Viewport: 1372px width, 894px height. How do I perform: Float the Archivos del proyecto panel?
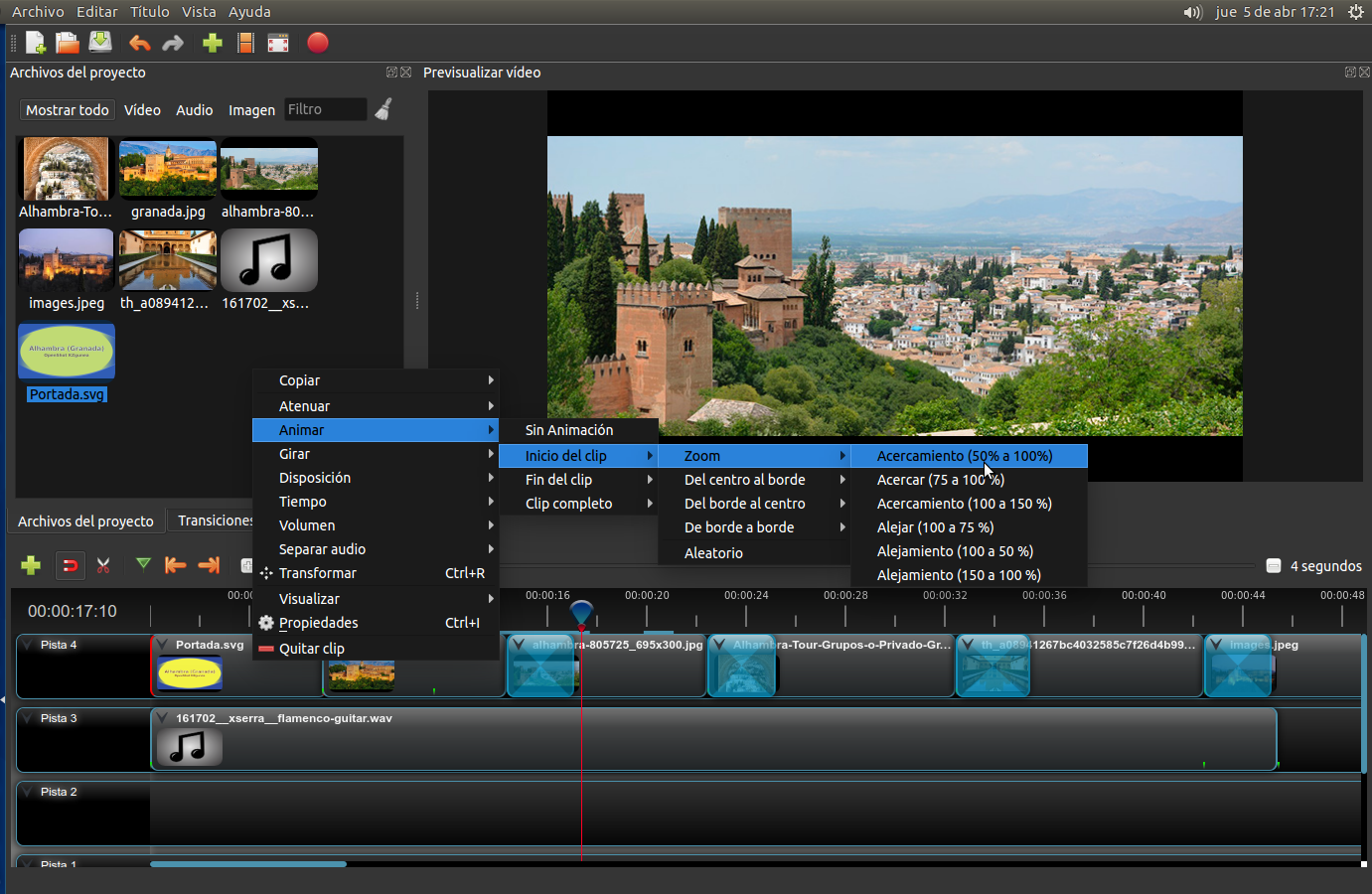(x=391, y=73)
